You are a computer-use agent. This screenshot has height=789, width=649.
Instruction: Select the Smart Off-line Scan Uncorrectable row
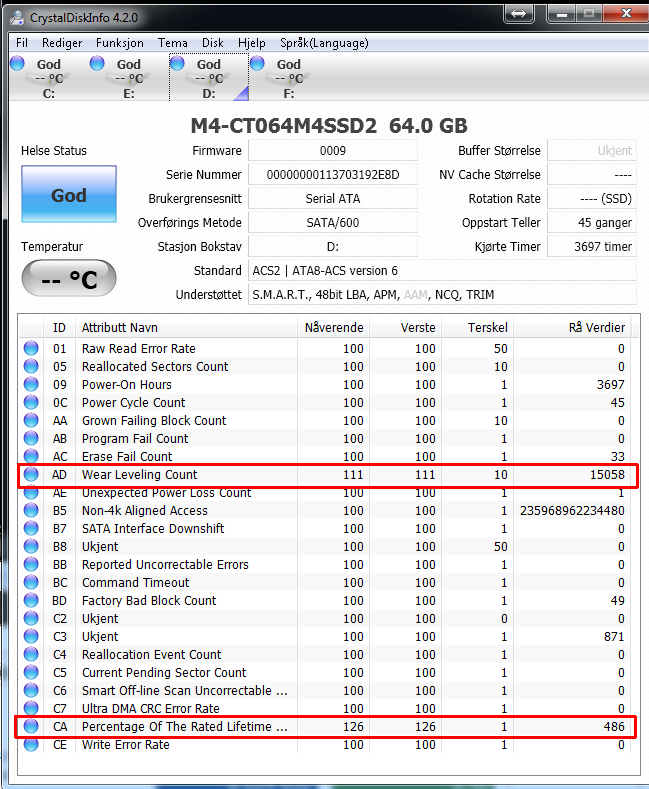click(x=325, y=690)
